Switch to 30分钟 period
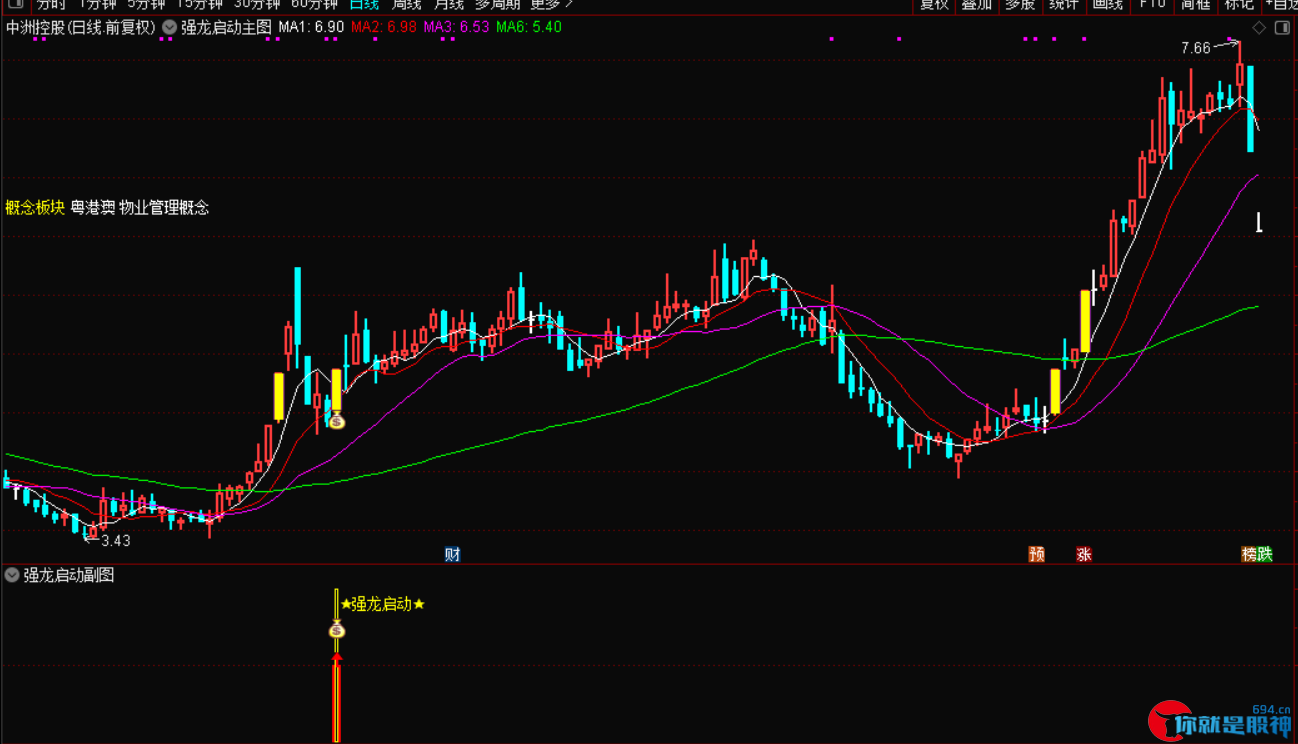Image resolution: width=1298 pixels, height=744 pixels. [x=257, y=4]
